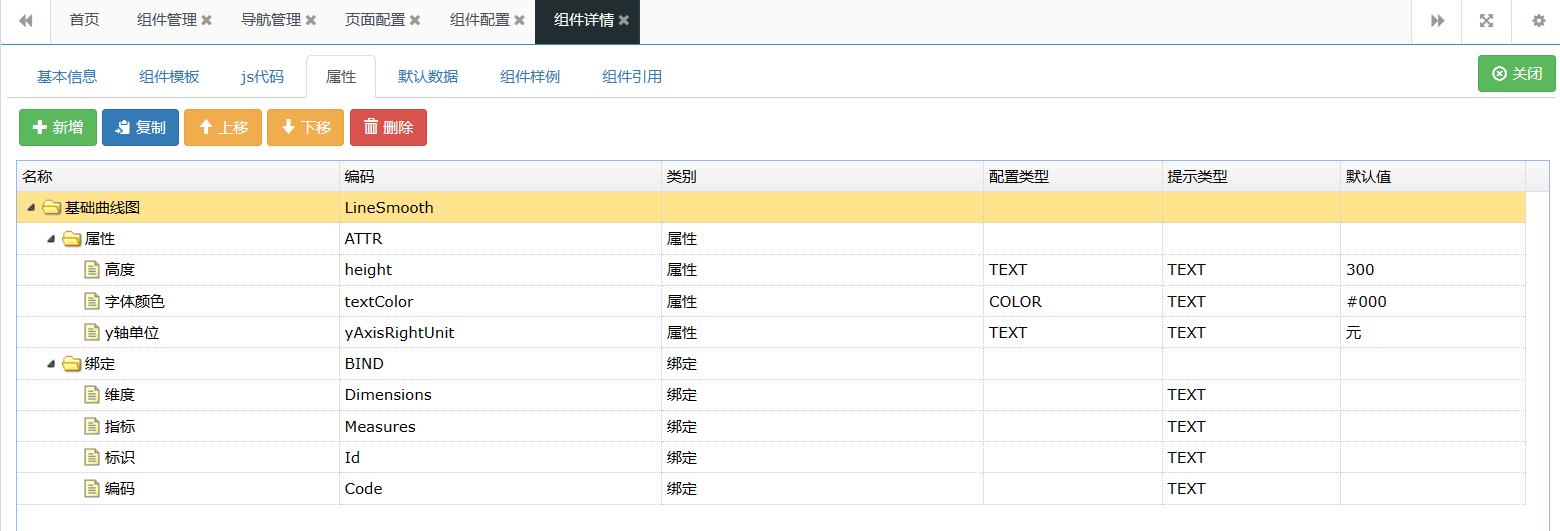
Task: Click the red 删除 delete button
Action: point(388,127)
